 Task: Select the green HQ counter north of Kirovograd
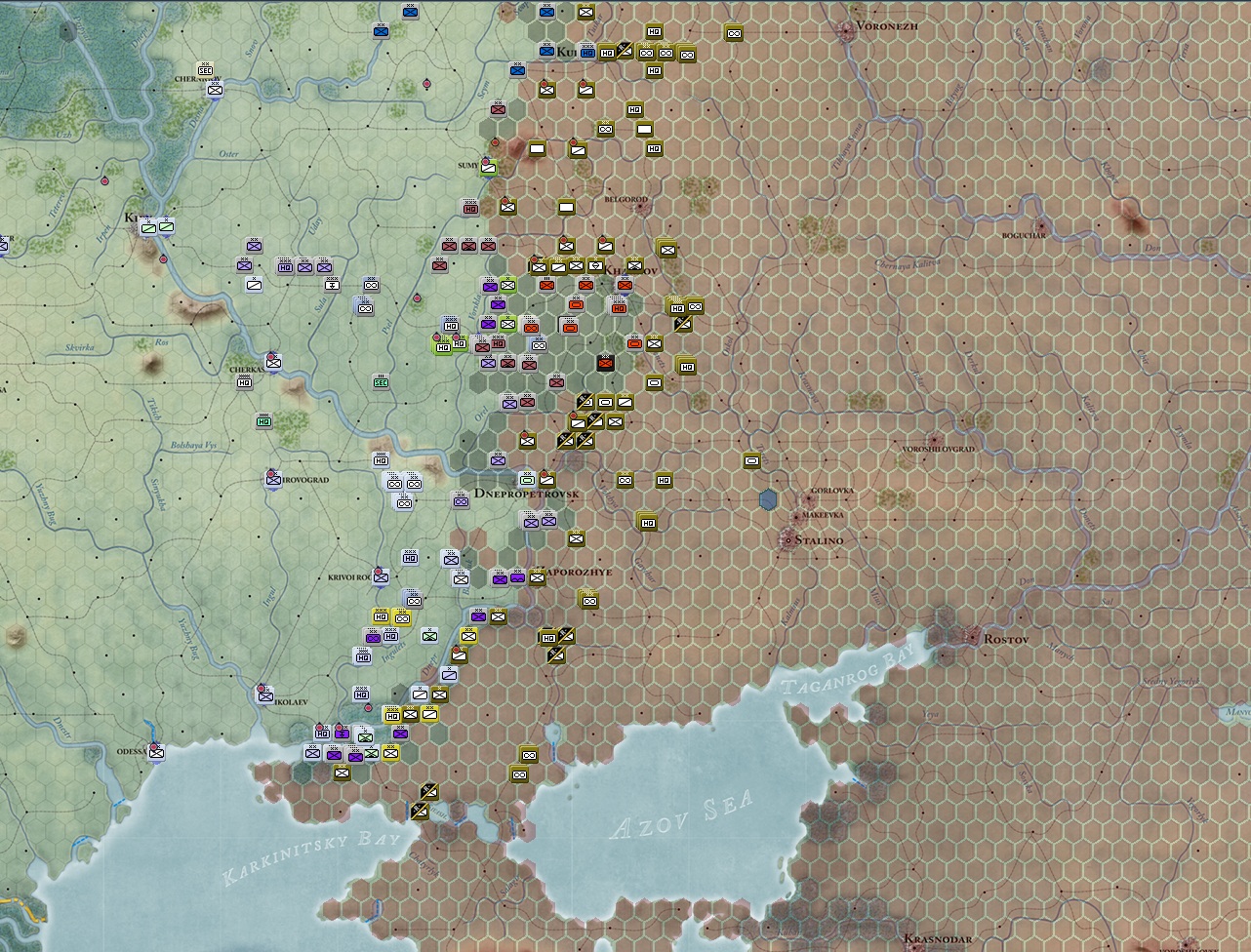pyautogui.click(x=263, y=421)
